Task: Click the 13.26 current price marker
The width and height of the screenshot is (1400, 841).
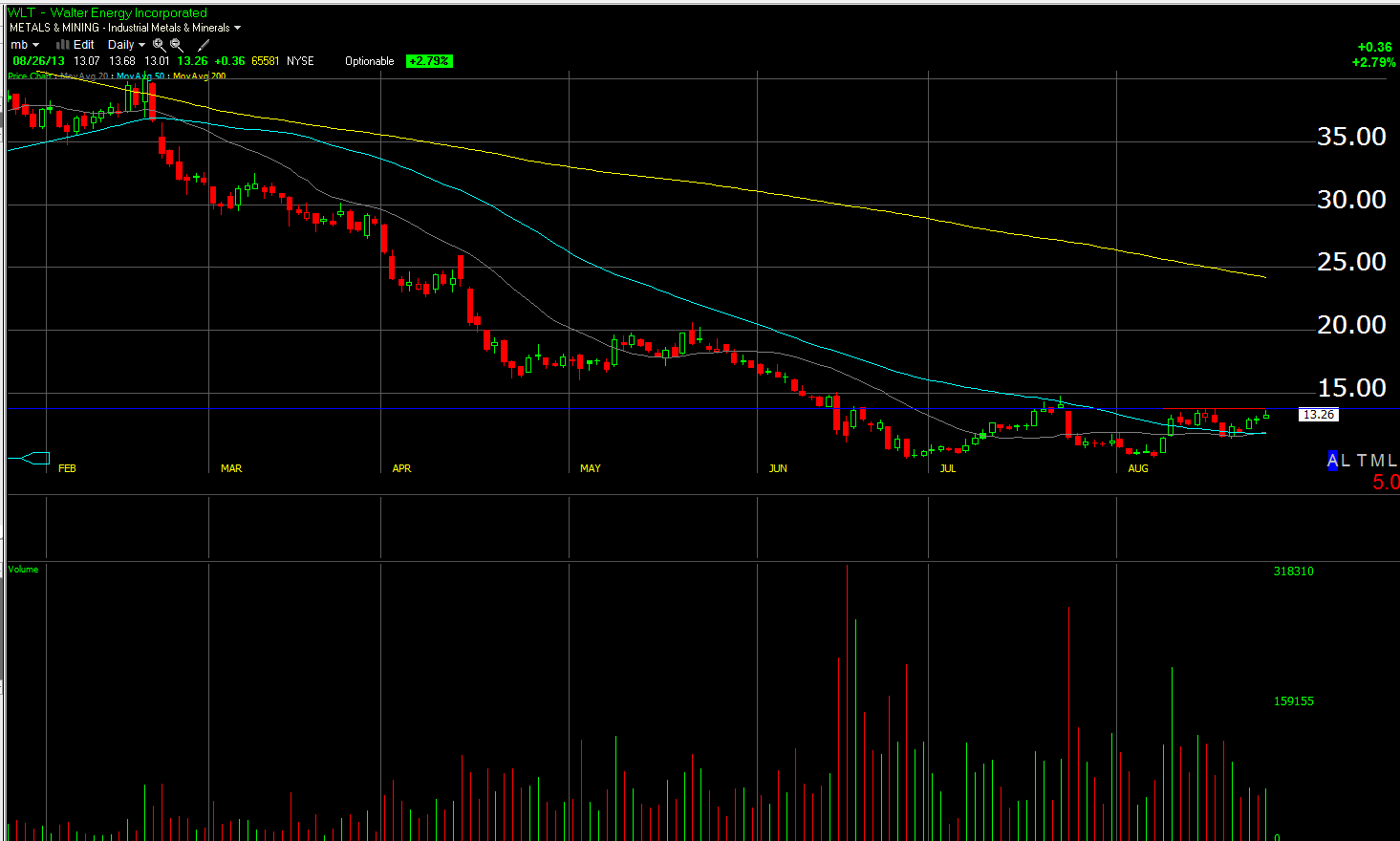Action: point(1318,415)
